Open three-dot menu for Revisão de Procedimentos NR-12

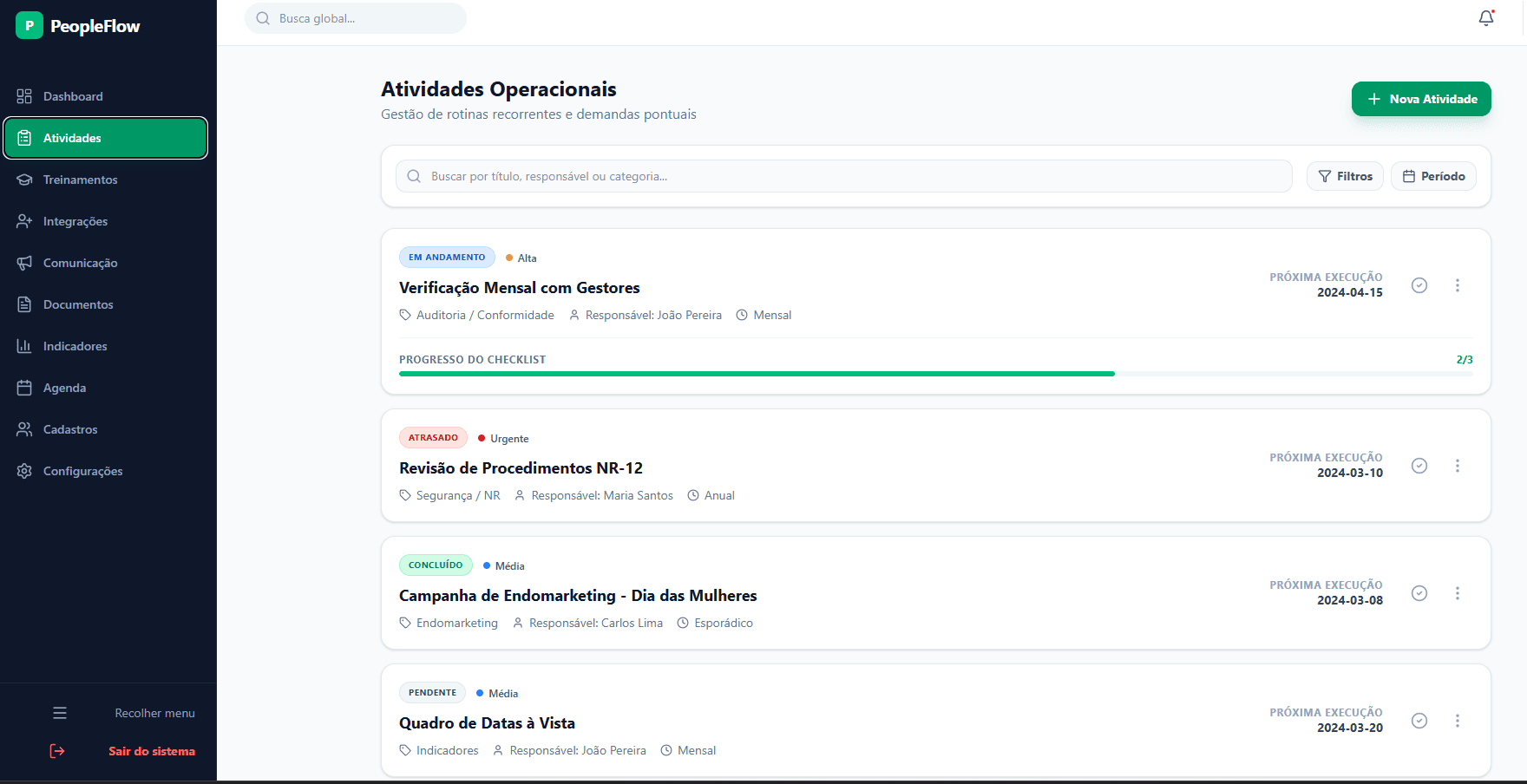[1458, 466]
